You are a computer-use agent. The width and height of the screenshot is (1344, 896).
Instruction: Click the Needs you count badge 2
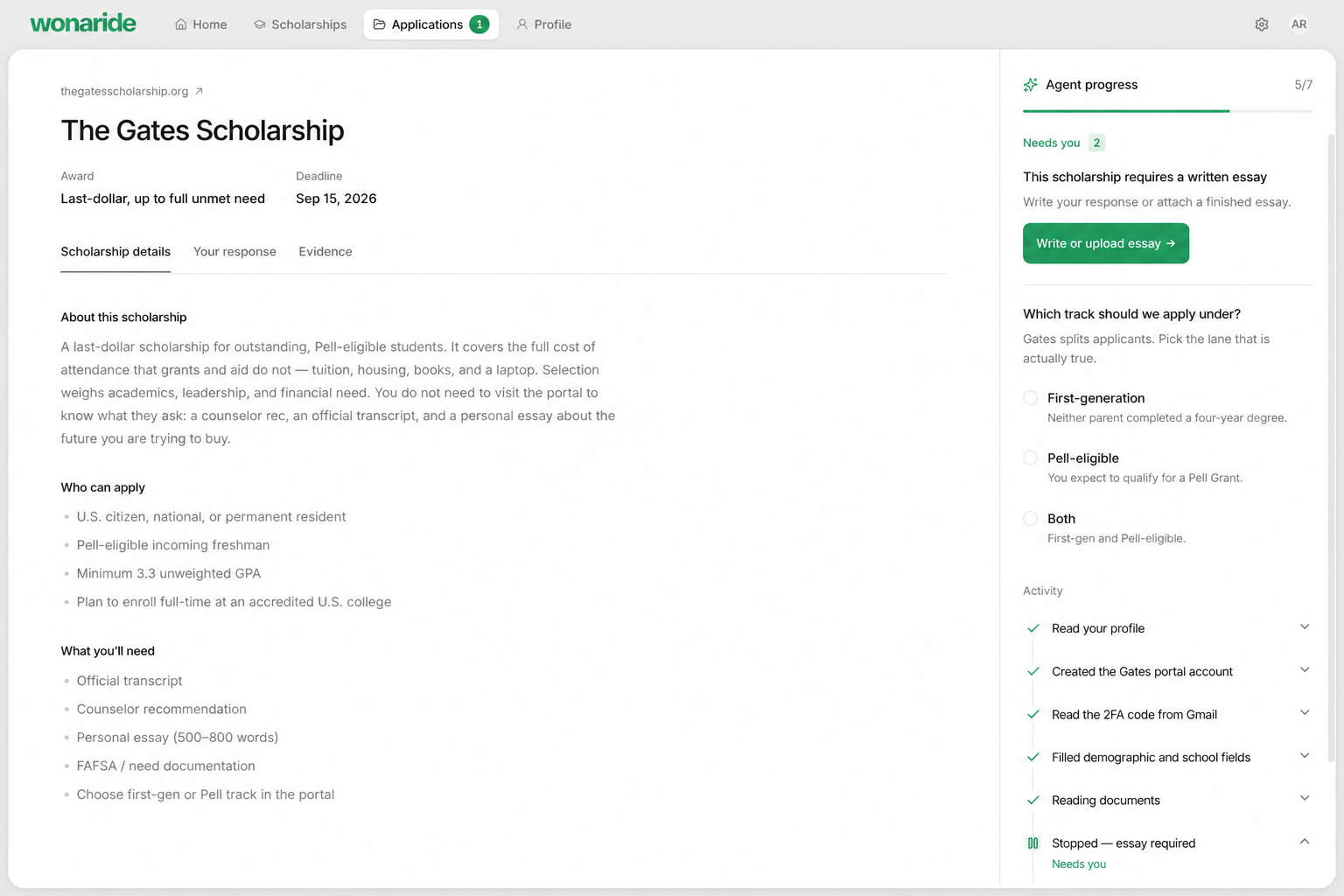tap(1096, 143)
